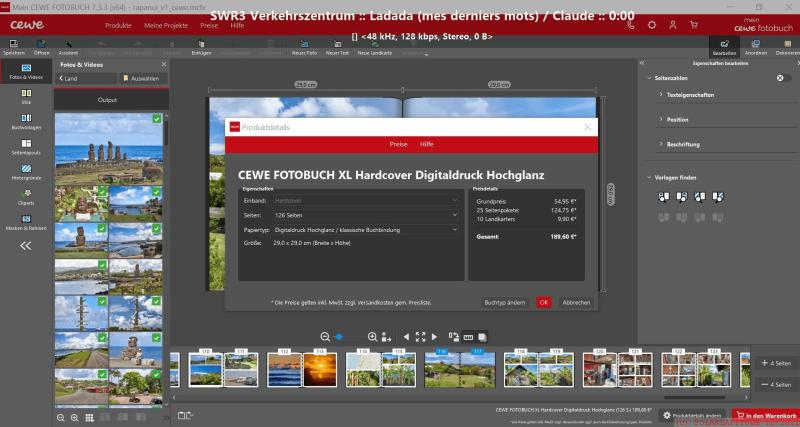Collapse the left sidebar double arrow
Screen dimensions: 800x427
[26, 246]
